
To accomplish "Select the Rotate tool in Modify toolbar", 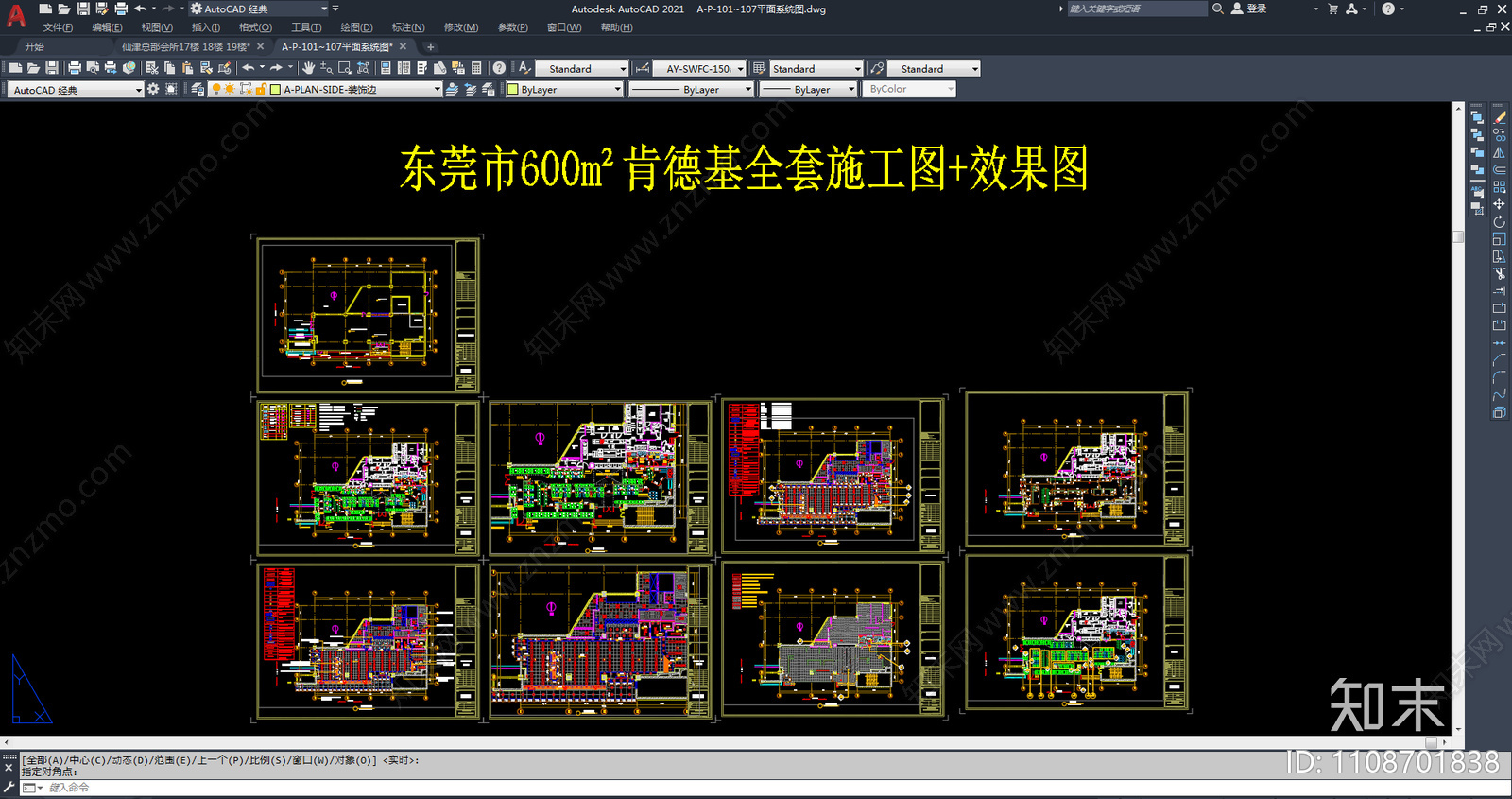I will [1499, 221].
